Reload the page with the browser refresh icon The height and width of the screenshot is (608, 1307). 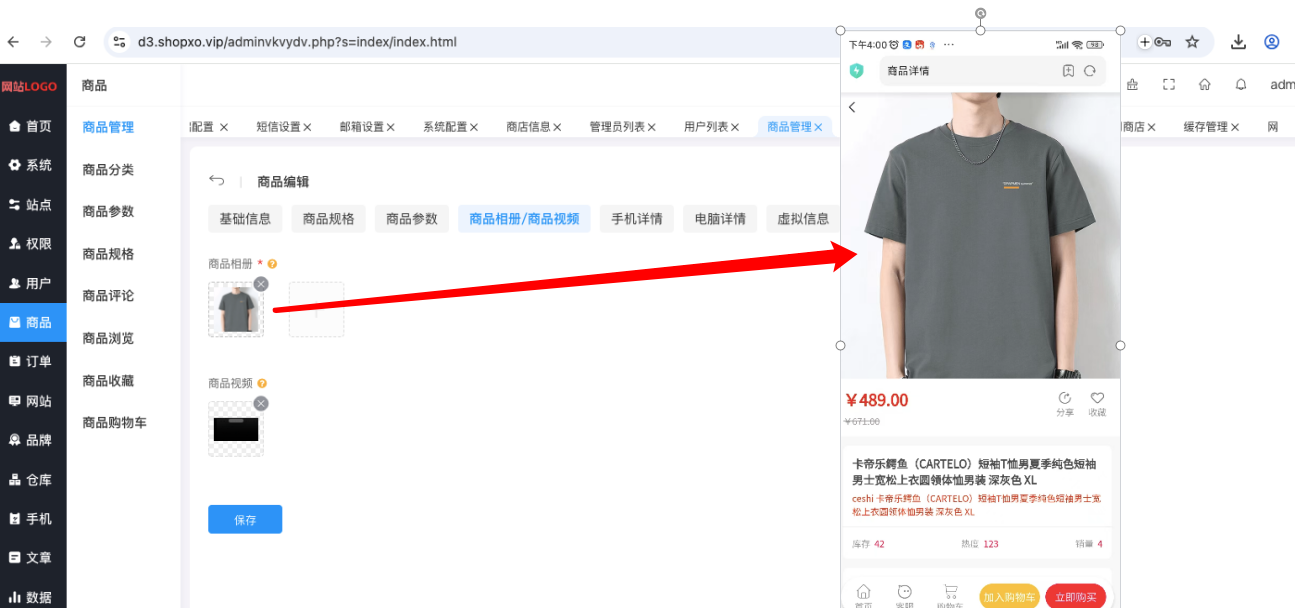click(x=80, y=42)
